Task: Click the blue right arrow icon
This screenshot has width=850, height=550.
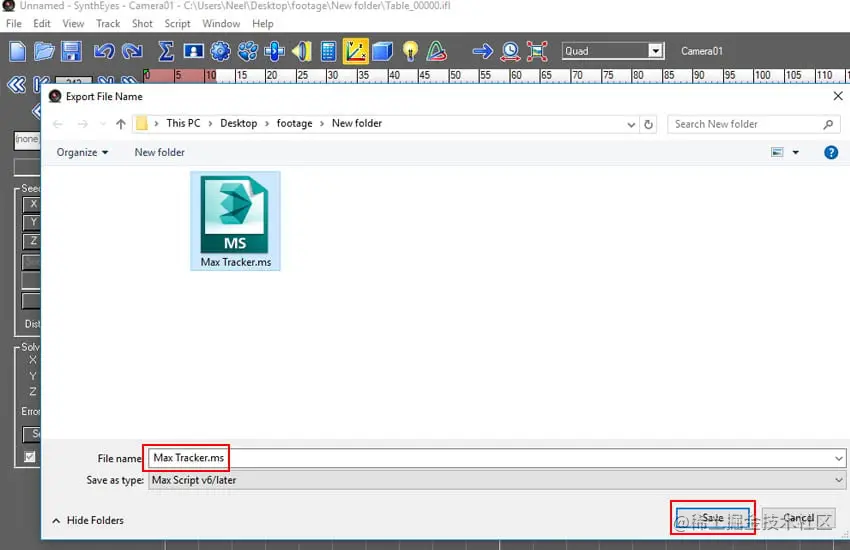Action: pyautogui.click(x=482, y=51)
